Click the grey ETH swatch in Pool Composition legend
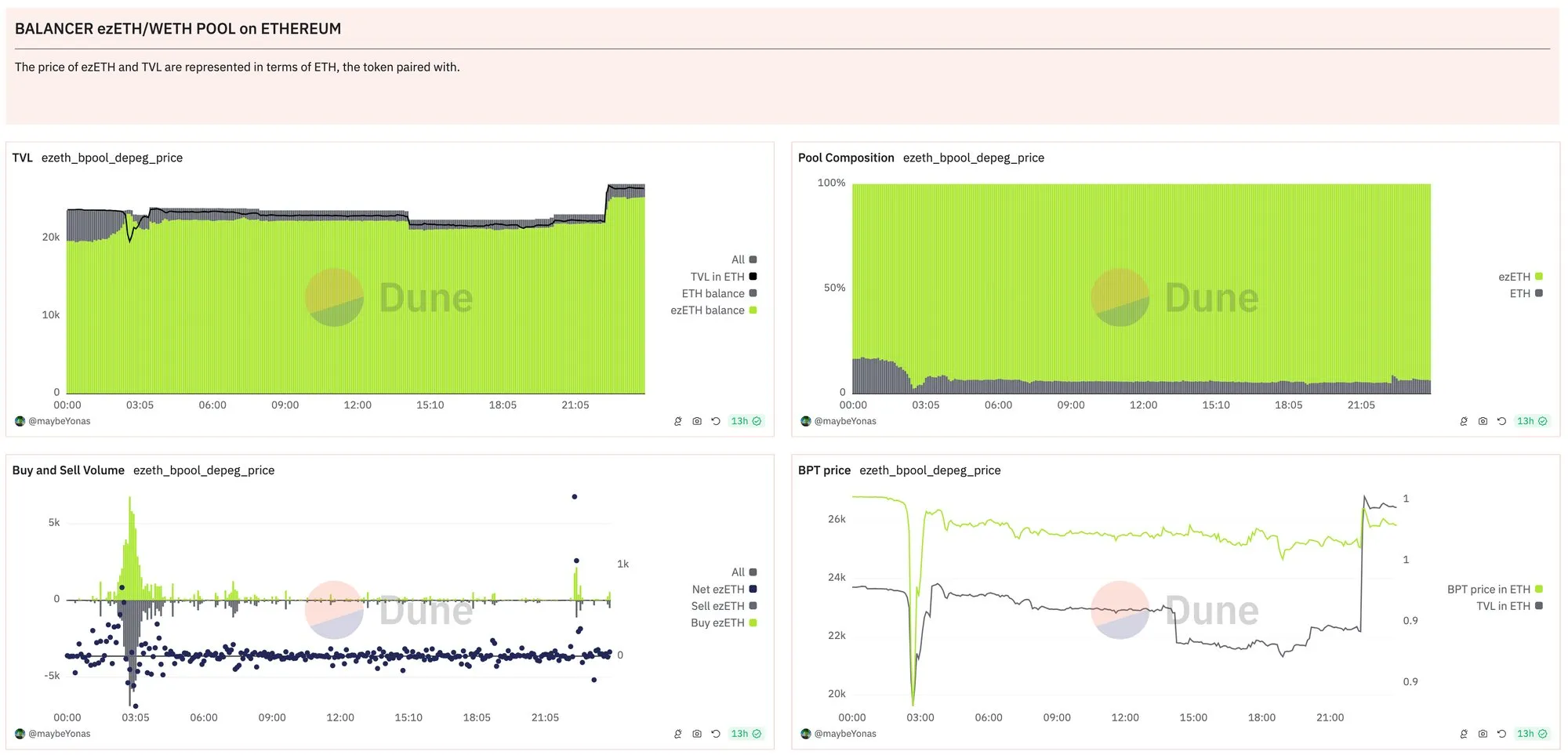 coord(1539,293)
